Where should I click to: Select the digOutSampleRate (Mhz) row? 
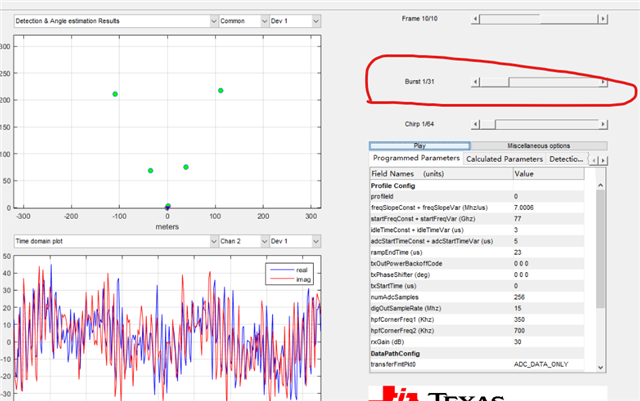coord(477,308)
